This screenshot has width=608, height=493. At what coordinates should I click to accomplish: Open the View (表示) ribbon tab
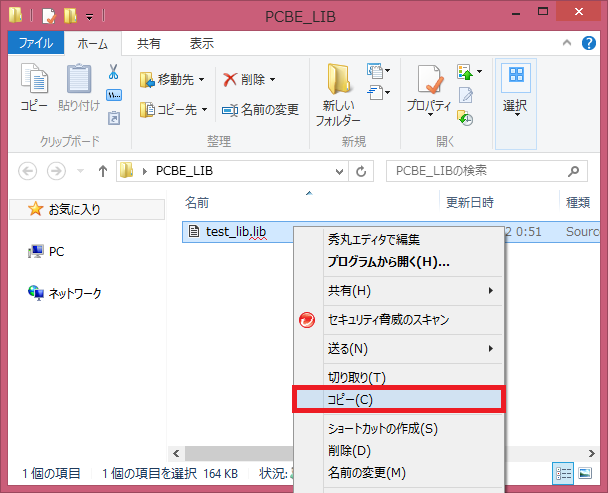(201, 44)
